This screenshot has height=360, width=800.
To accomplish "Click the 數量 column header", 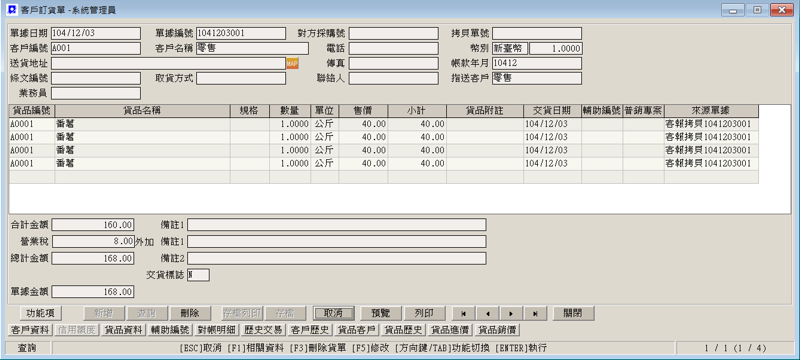I will (x=290, y=111).
